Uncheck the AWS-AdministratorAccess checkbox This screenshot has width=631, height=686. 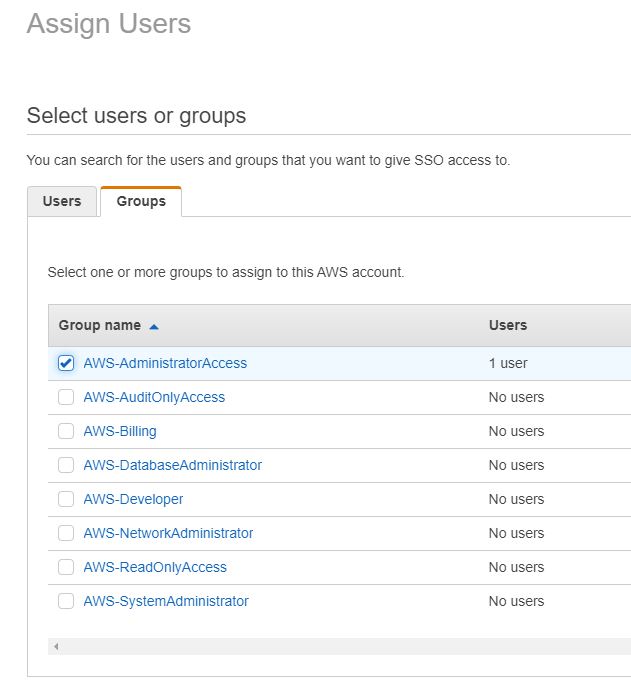pos(66,363)
